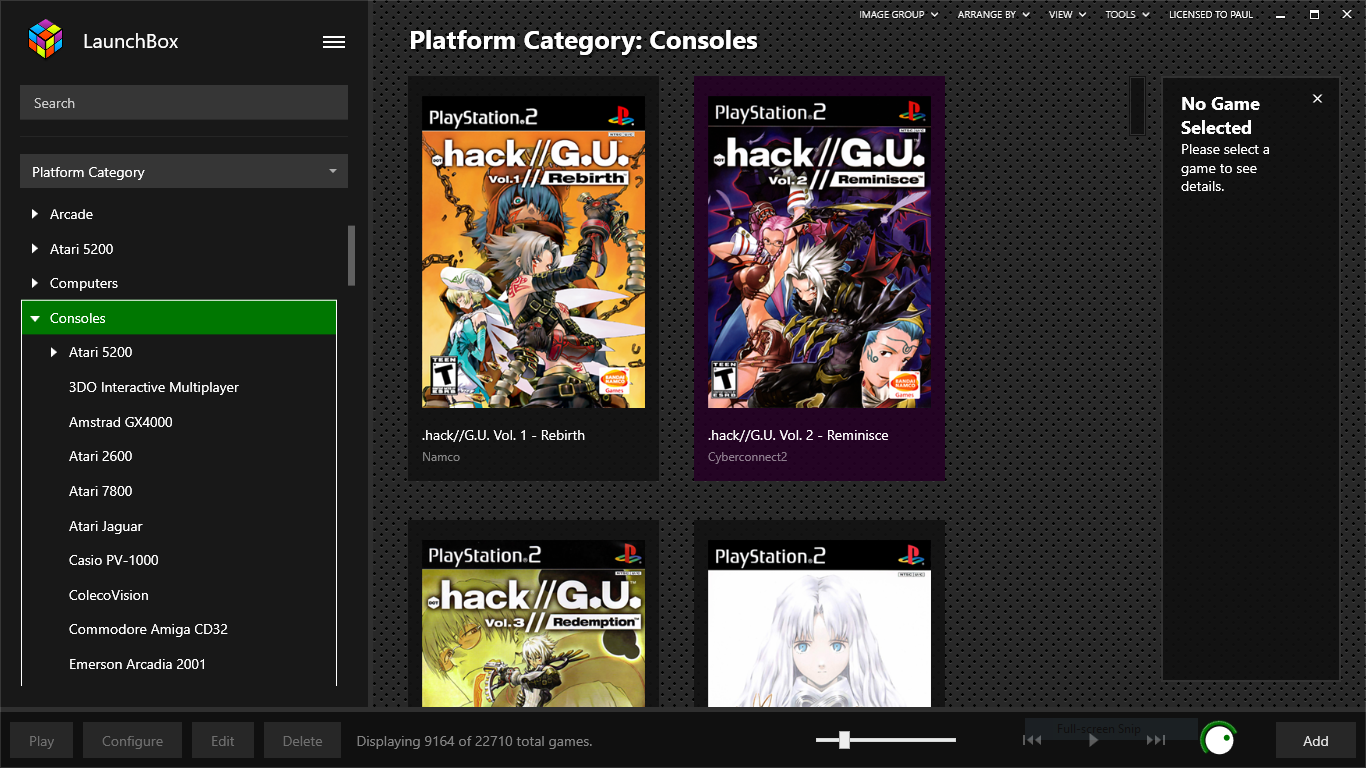Click the '.hack//G.U. Vol. 2 - Reminisce' title
The height and width of the screenshot is (768, 1366).
[798, 435]
